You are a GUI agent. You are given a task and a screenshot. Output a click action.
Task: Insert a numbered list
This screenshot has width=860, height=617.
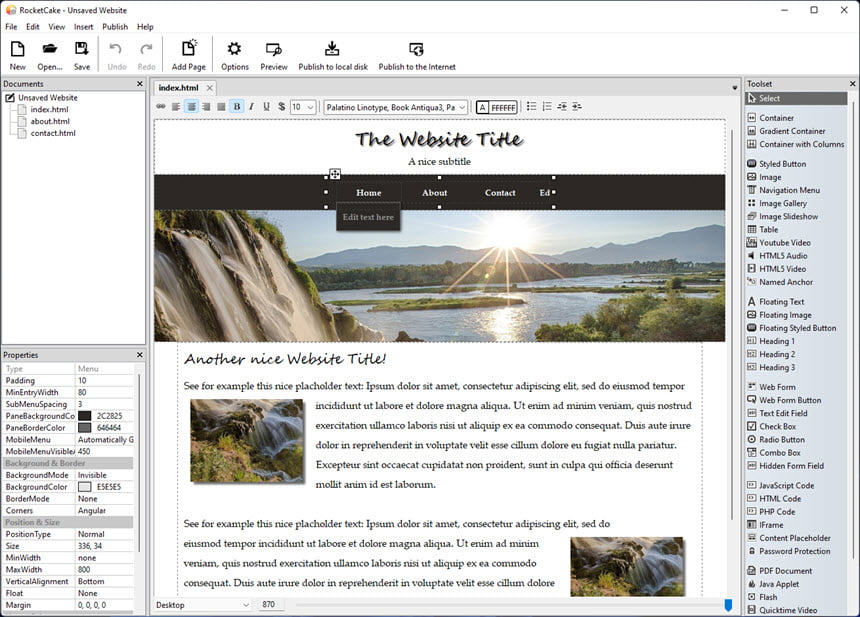tap(547, 106)
